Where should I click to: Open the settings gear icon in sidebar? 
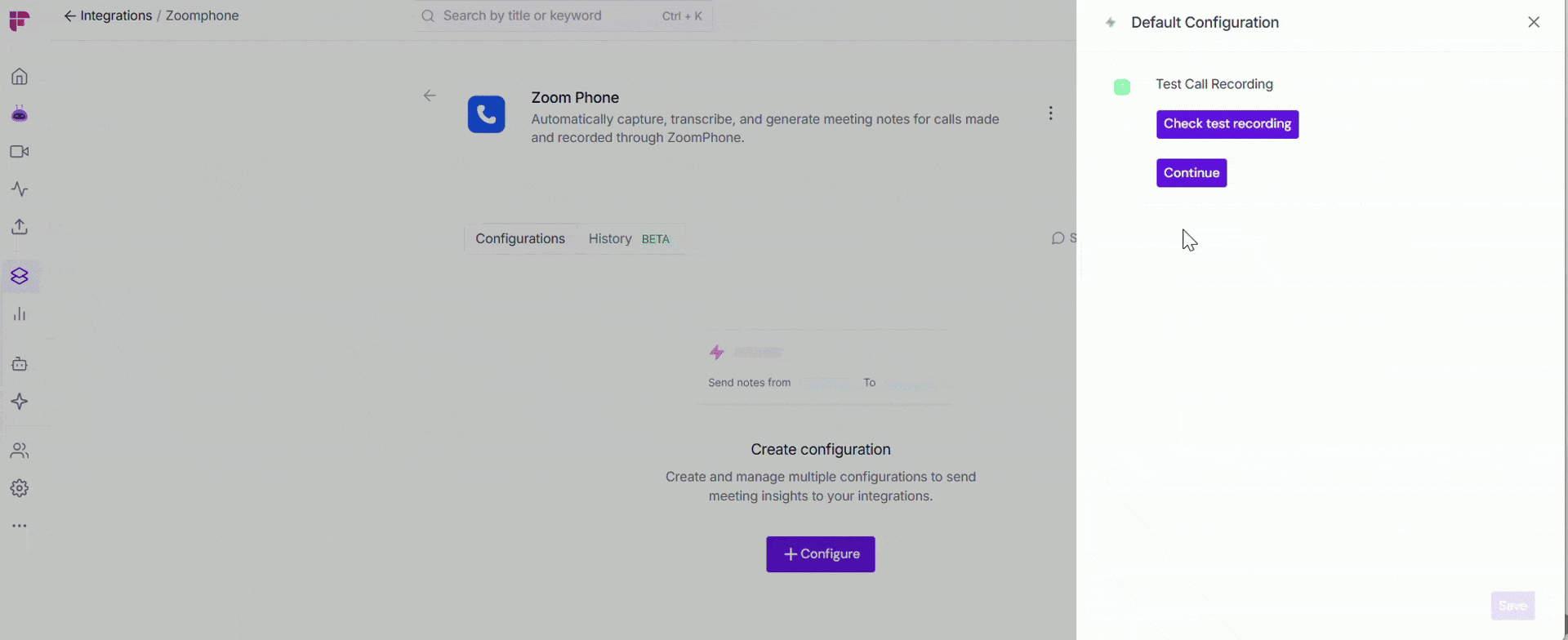click(20, 488)
